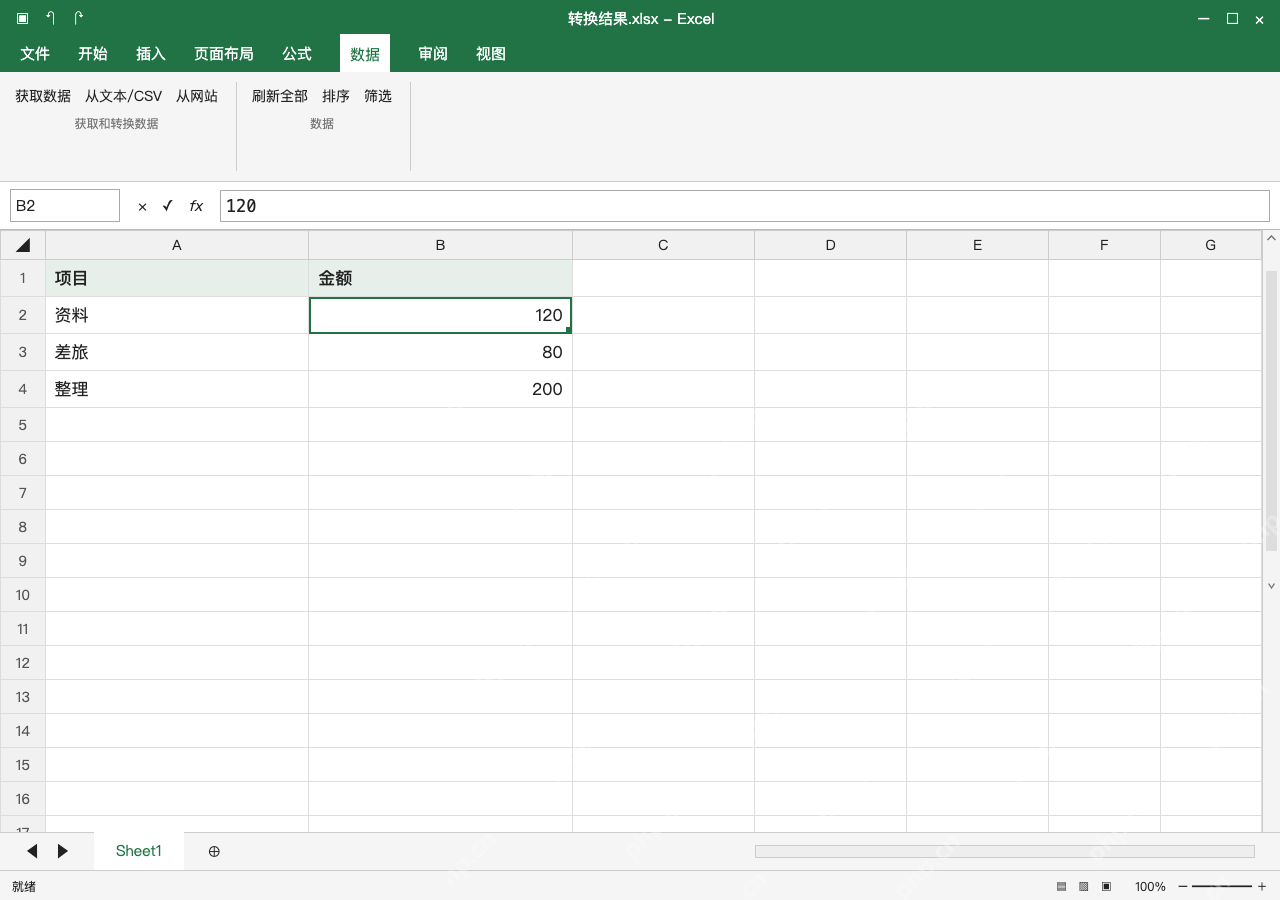This screenshot has height=900, width=1280.
Task: Click the 100% zoom level text
Action: point(1150,886)
